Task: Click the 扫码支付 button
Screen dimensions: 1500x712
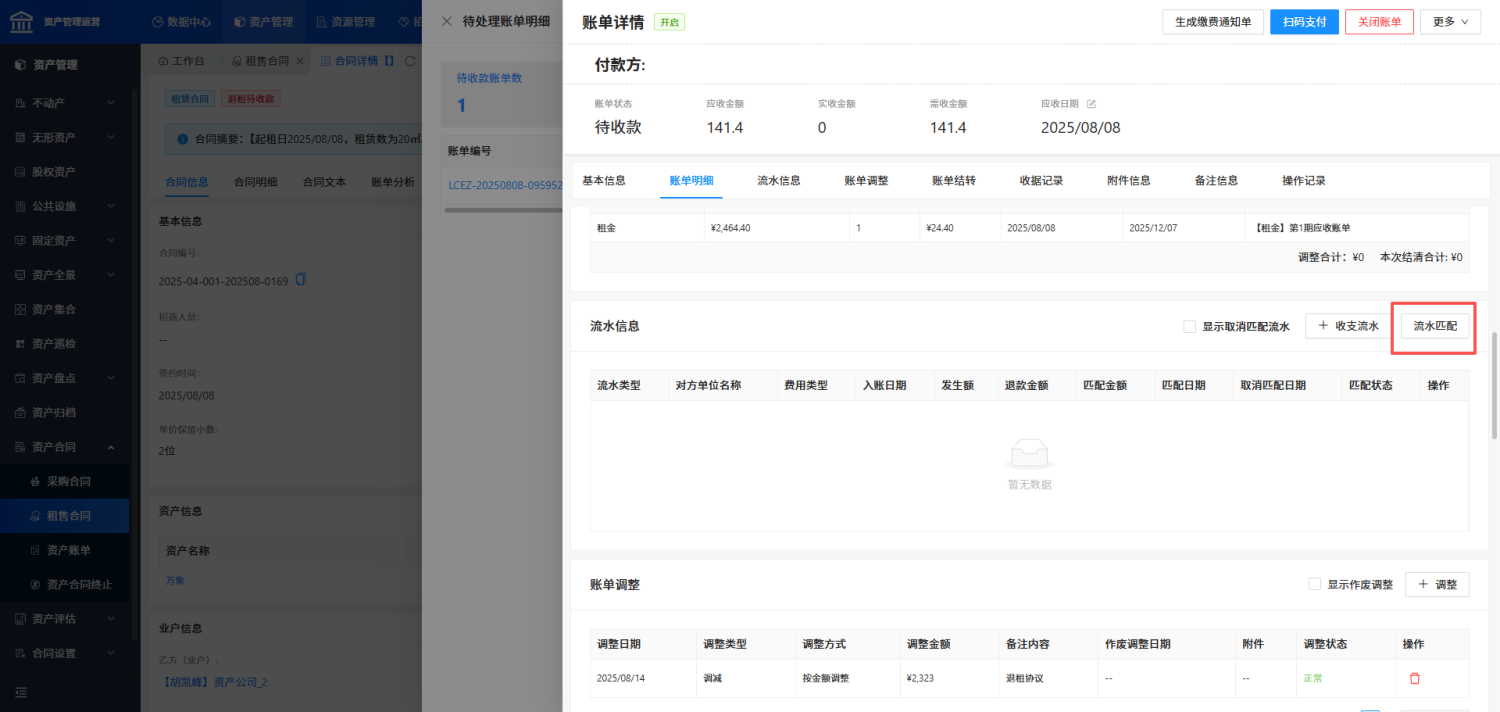Action: pyautogui.click(x=1304, y=21)
